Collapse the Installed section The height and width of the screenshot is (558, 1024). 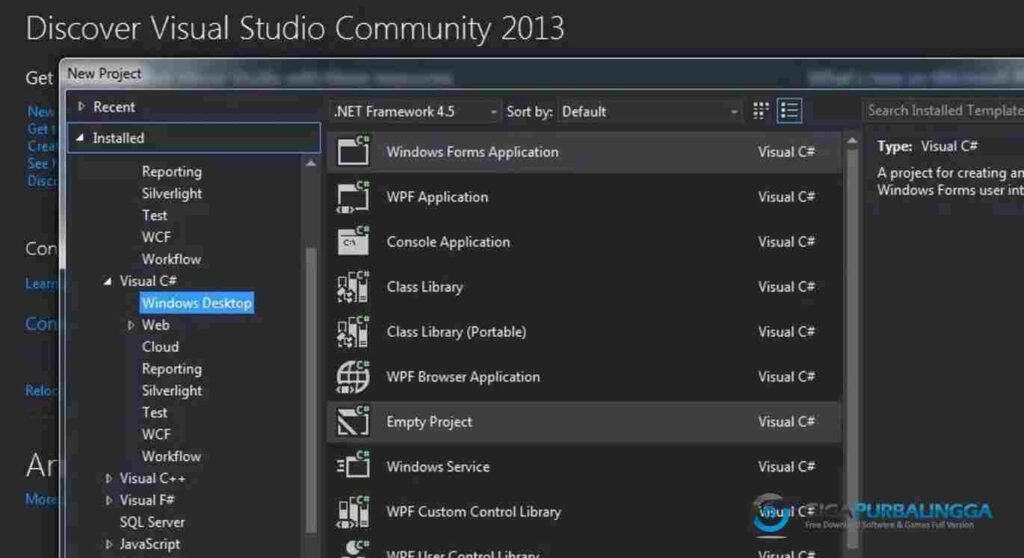80,138
